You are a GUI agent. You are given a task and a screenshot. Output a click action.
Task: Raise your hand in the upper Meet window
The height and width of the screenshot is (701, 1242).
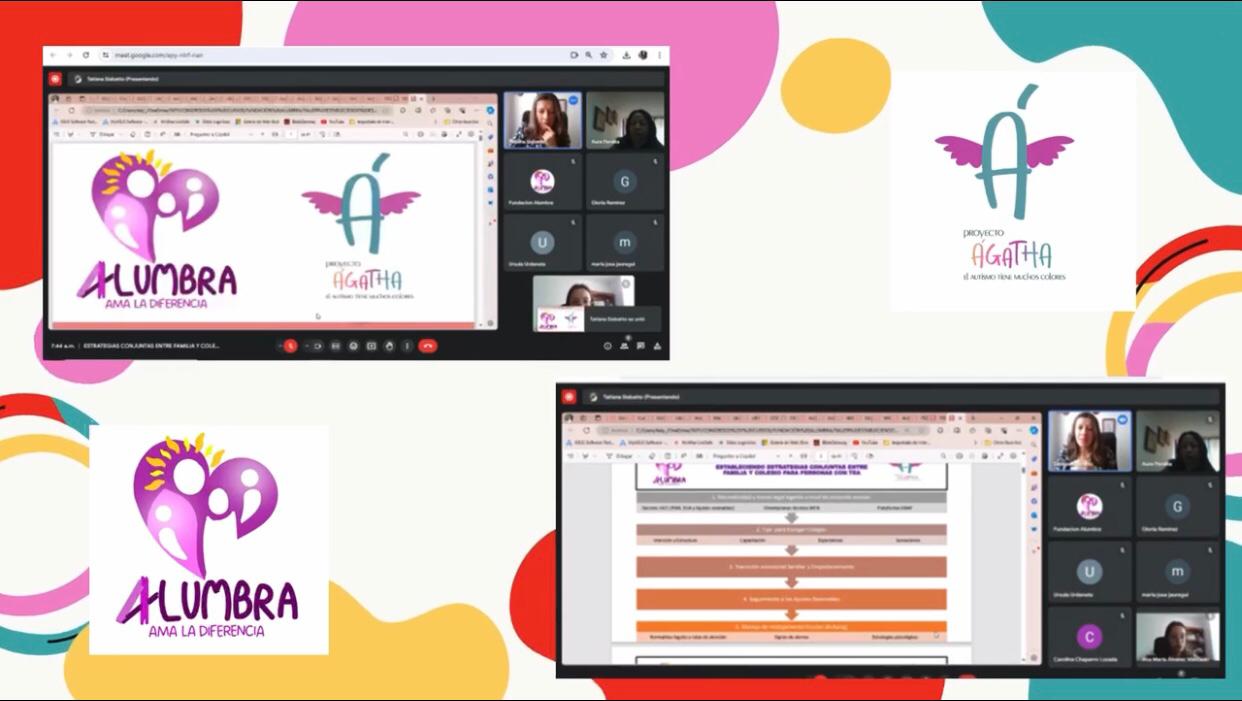[x=389, y=346]
